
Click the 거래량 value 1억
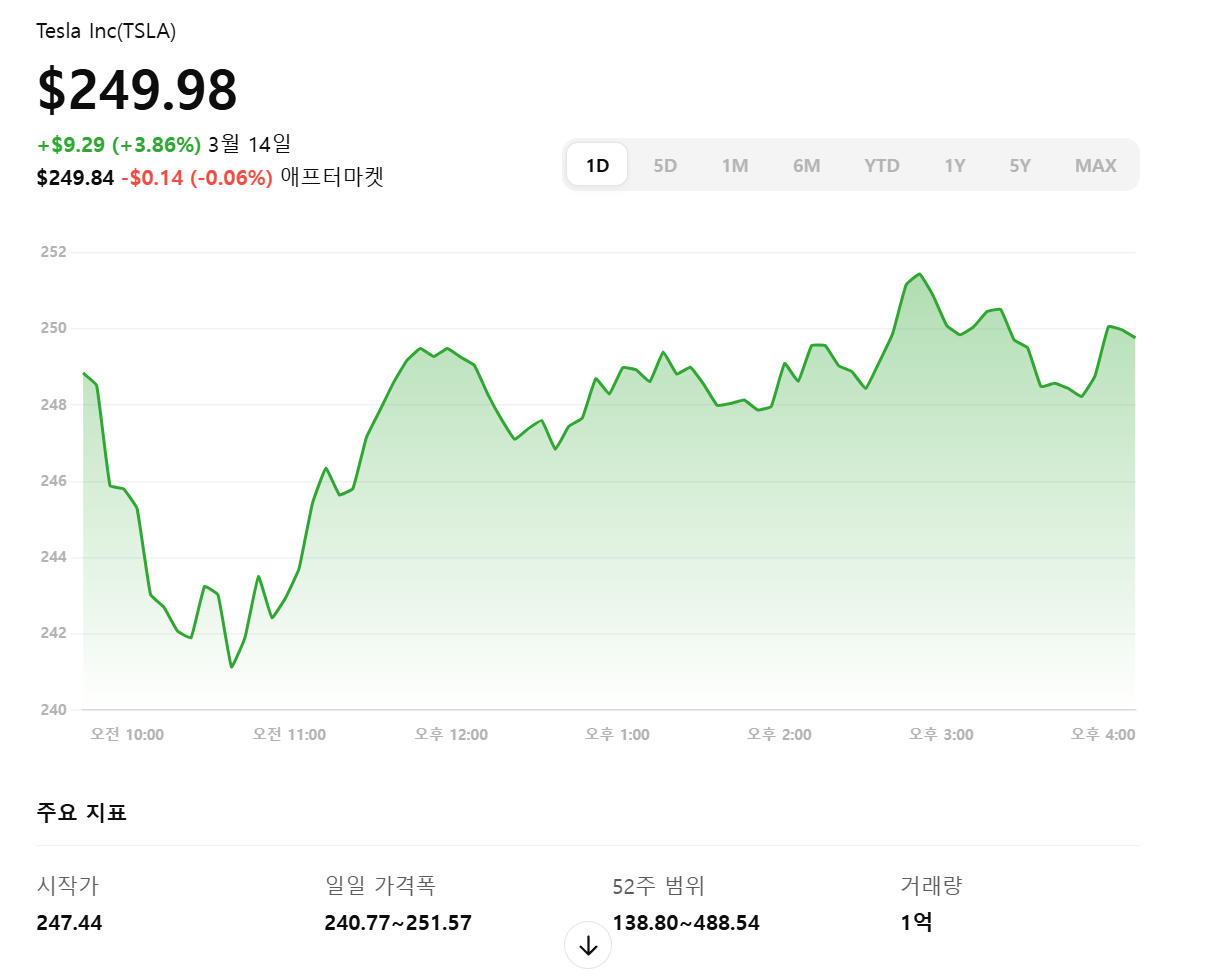point(912,922)
